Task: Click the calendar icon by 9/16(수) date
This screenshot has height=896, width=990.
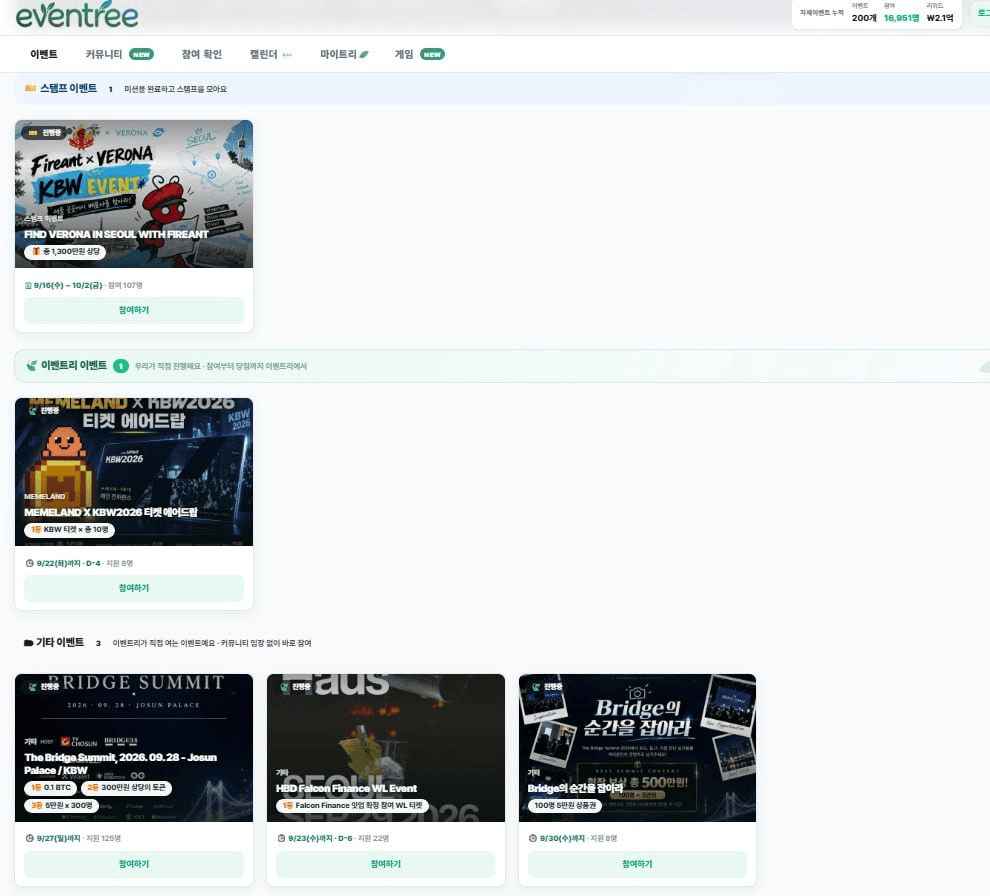Action: (28, 285)
